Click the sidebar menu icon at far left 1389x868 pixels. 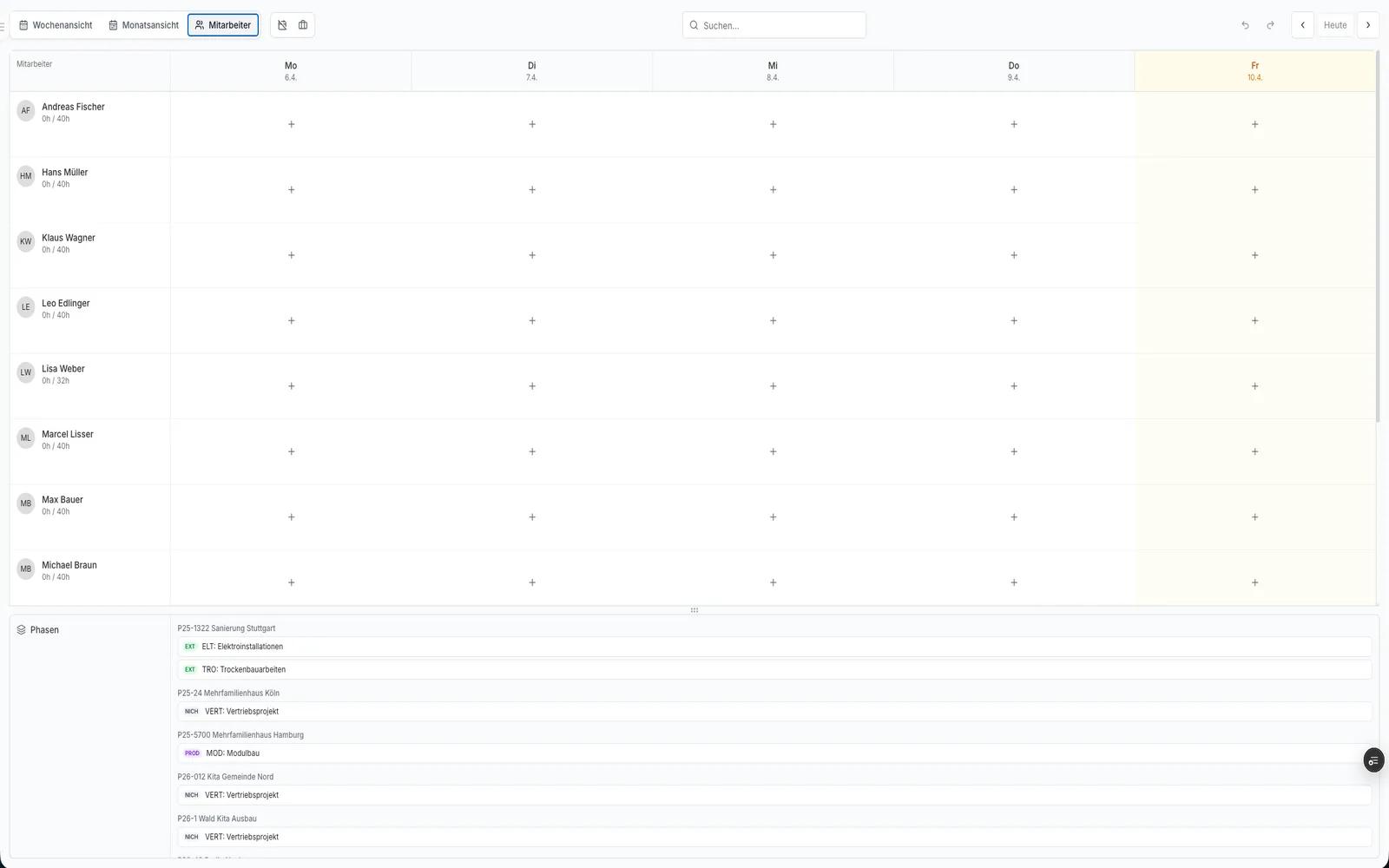pos(3,26)
